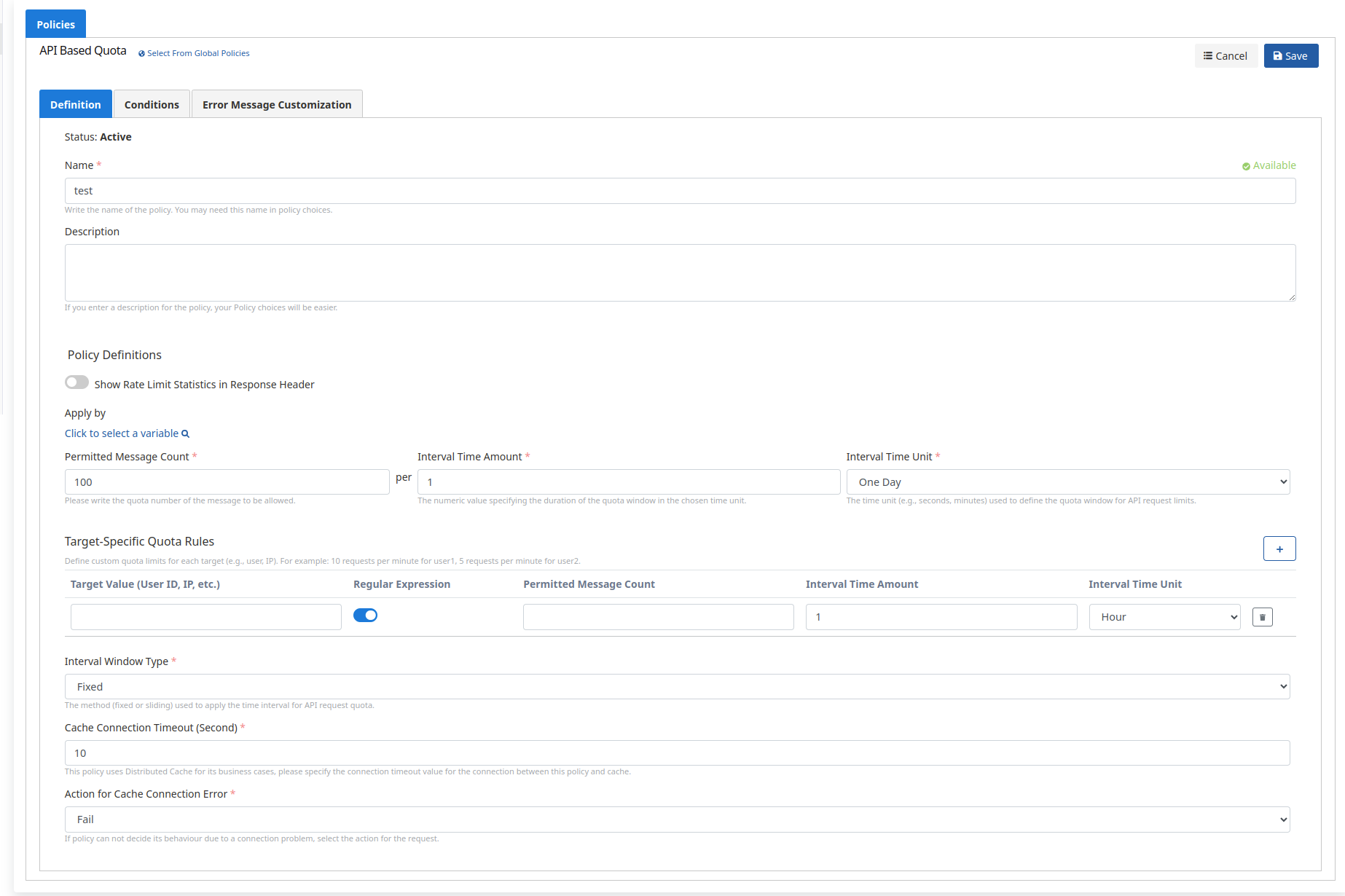The width and height of the screenshot is (1345, 896).
Task: Open Action for Cache Connection Error dropdown
Action: (677, 820)
